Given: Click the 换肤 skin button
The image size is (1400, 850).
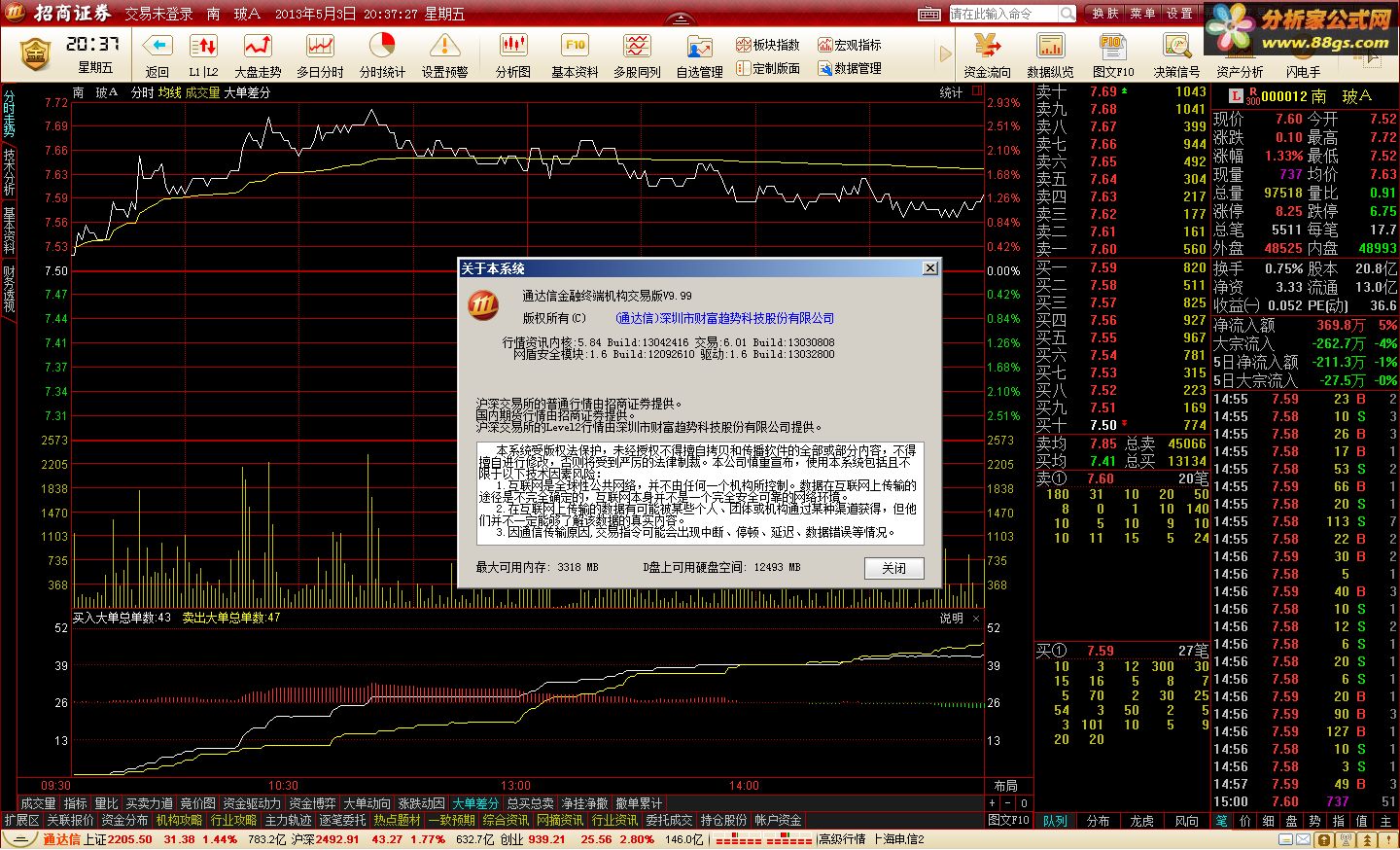Looking at the screenshot, I should tap(1105, 14).
